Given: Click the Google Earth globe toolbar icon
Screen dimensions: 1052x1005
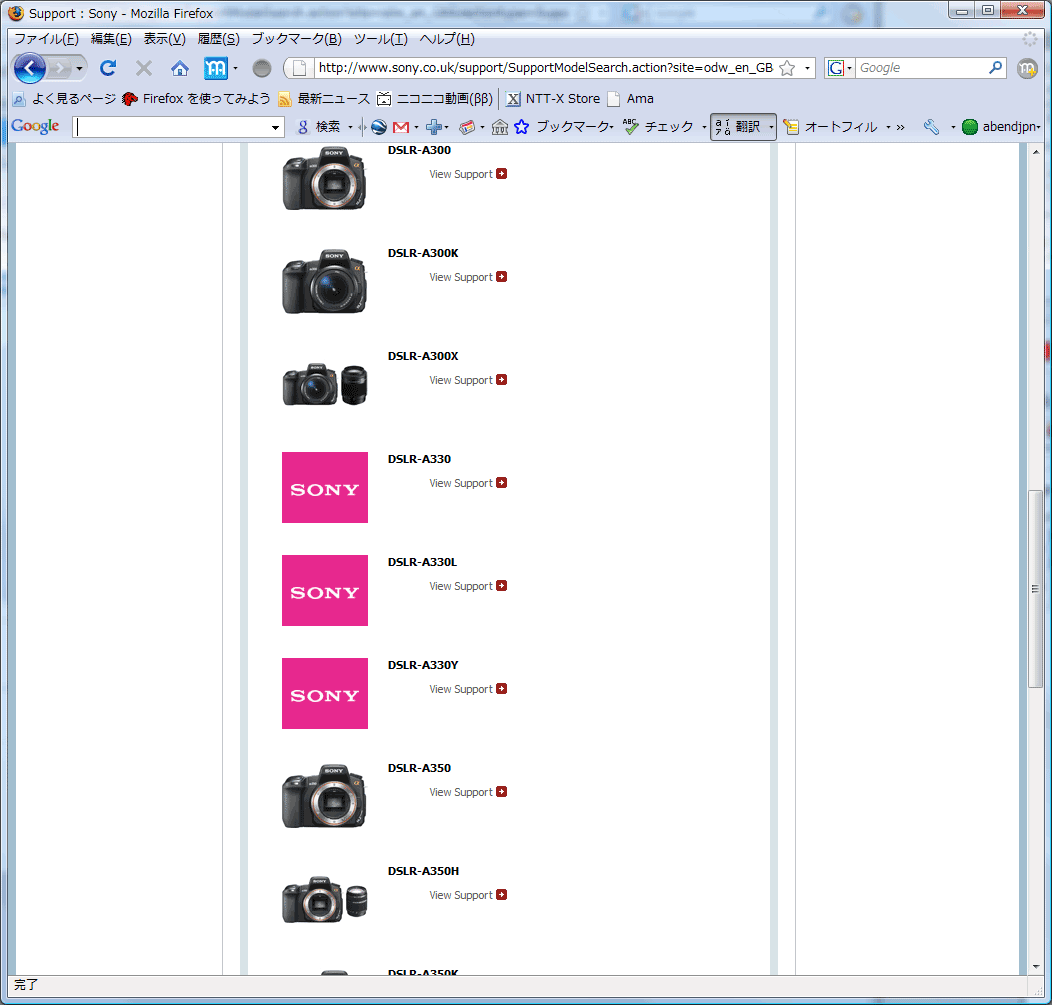Looking at the screenshot, I should coord(379,126).
